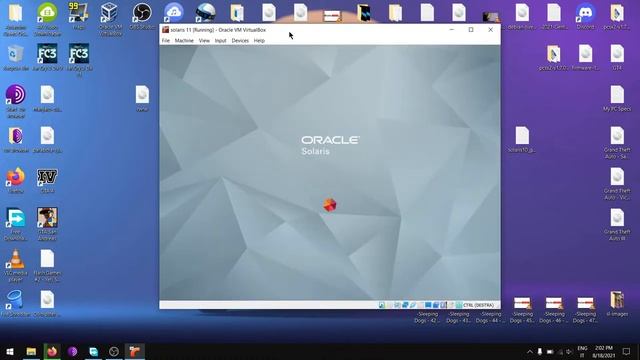Click the keyboard capture icon beside host key

(x=459, y=305)
